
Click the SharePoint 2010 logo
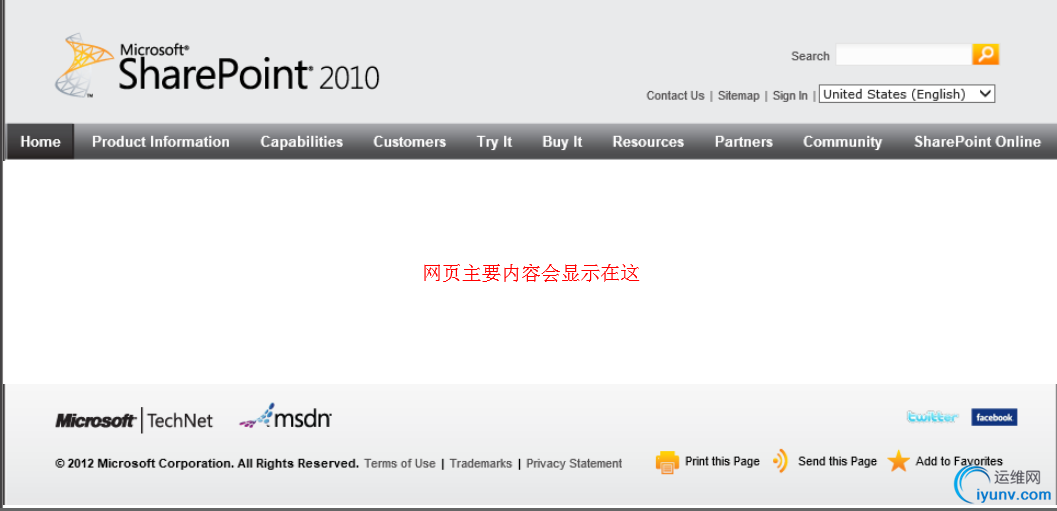[217, 66]
